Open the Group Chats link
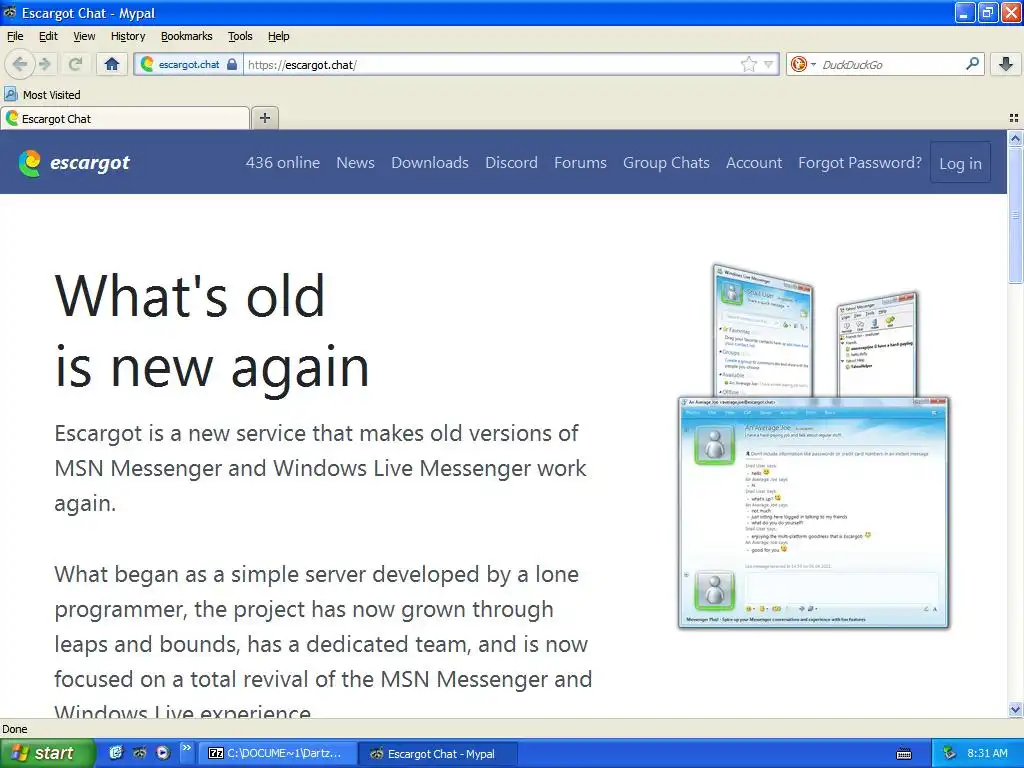1024x768 pixels. pos(666,163)
